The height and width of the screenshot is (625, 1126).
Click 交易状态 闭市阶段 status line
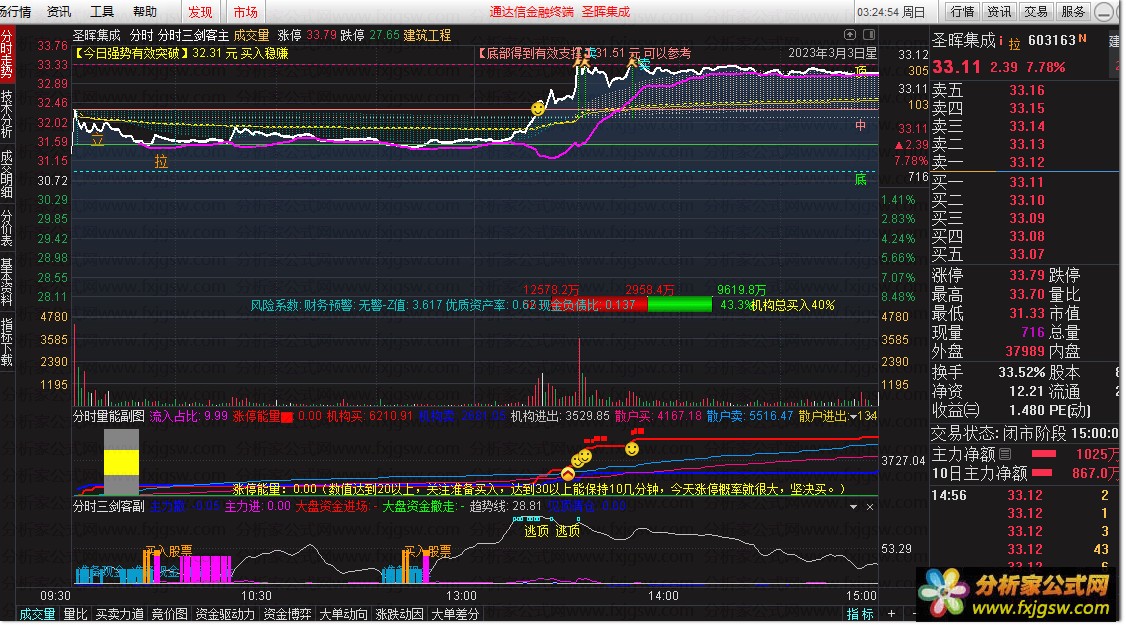[x=1025, y=433]
